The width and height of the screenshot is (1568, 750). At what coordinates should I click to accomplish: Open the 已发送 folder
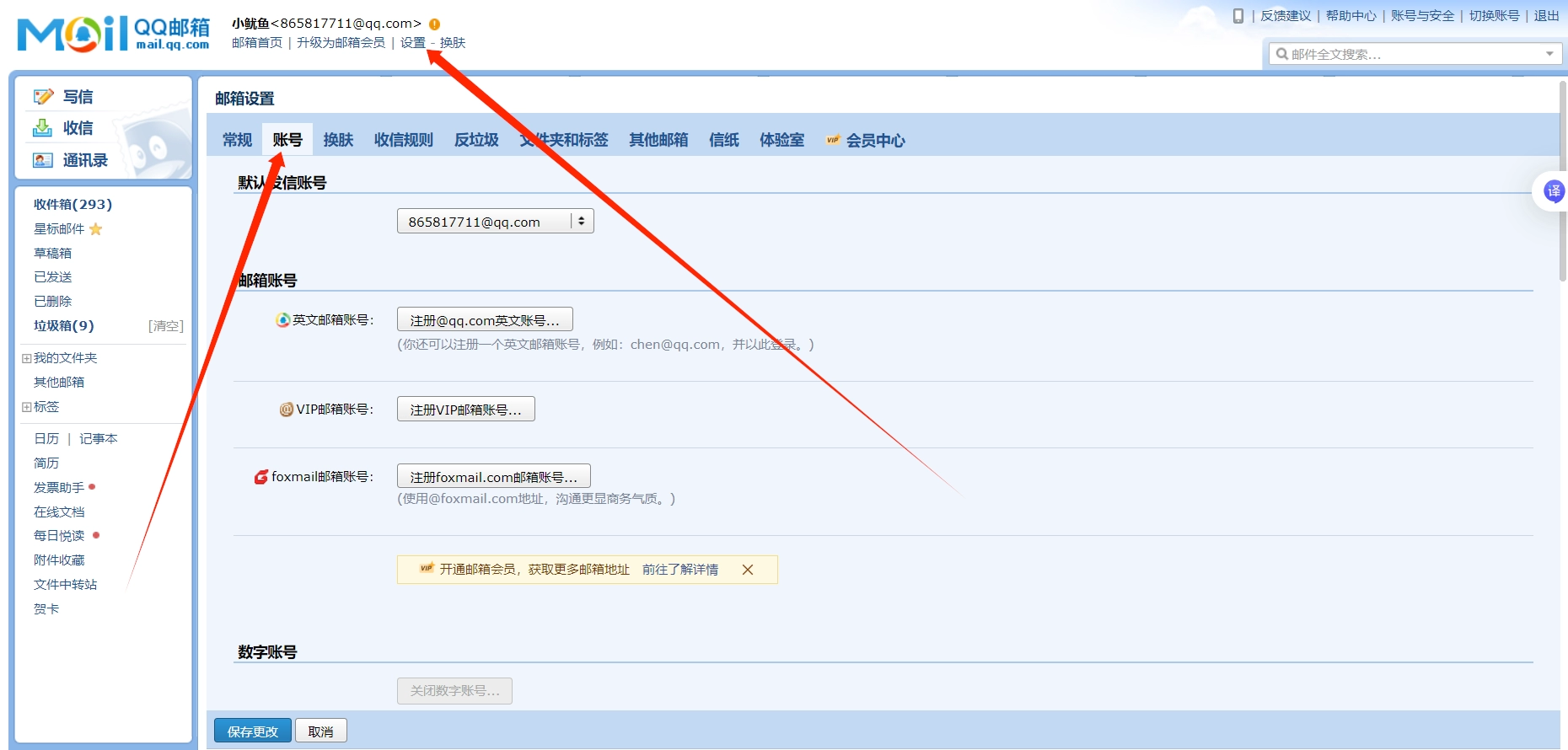tap(52, 277)
